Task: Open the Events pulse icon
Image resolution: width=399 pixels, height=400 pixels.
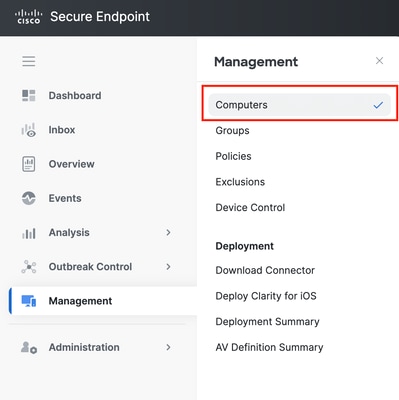Action: tap(29, 198)
